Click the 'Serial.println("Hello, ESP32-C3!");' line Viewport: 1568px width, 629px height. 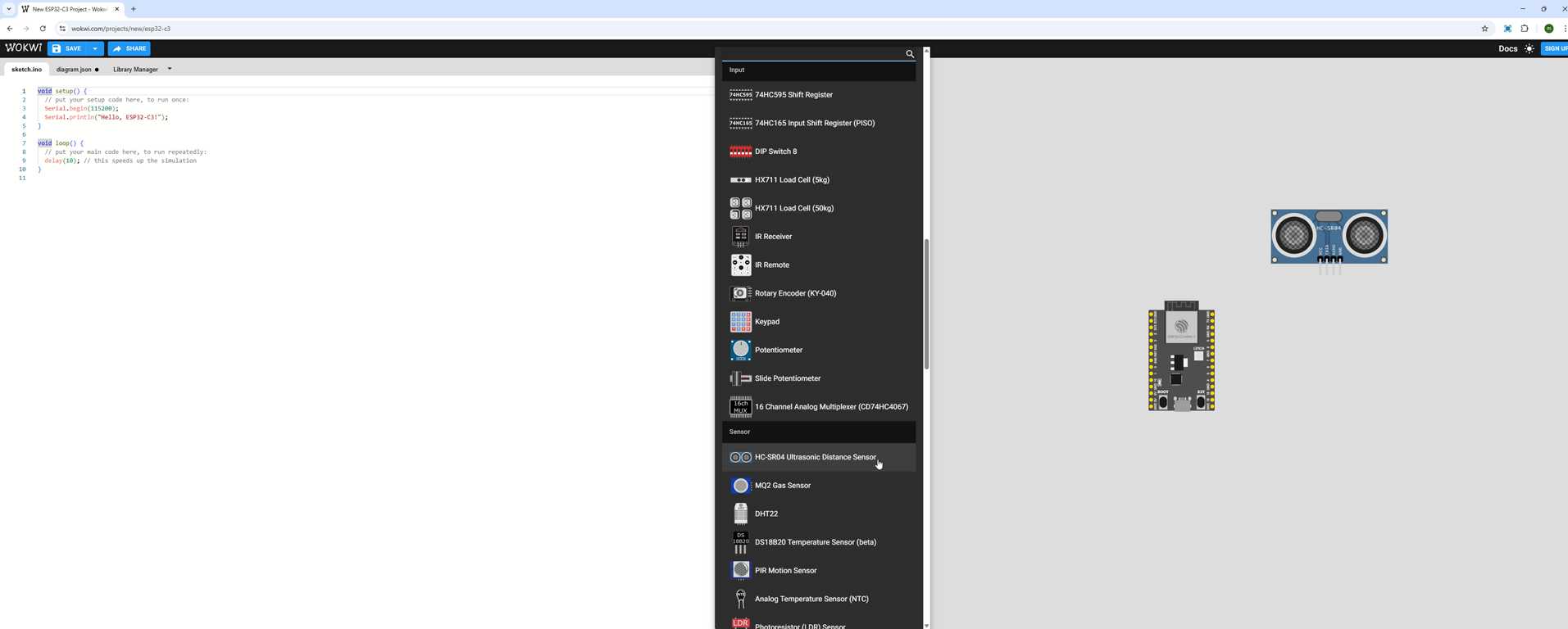[x=106, y=117]
